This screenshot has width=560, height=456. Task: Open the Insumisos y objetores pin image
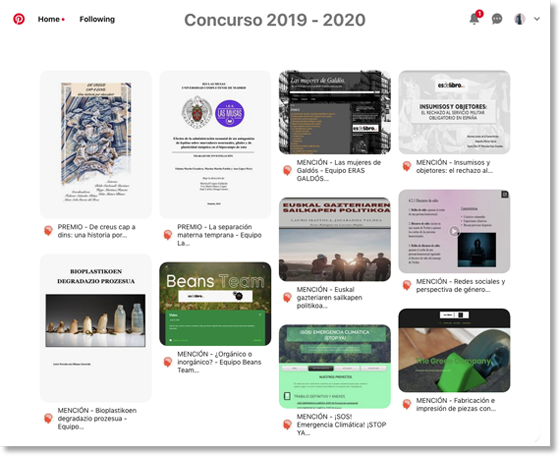pos(454,112)
